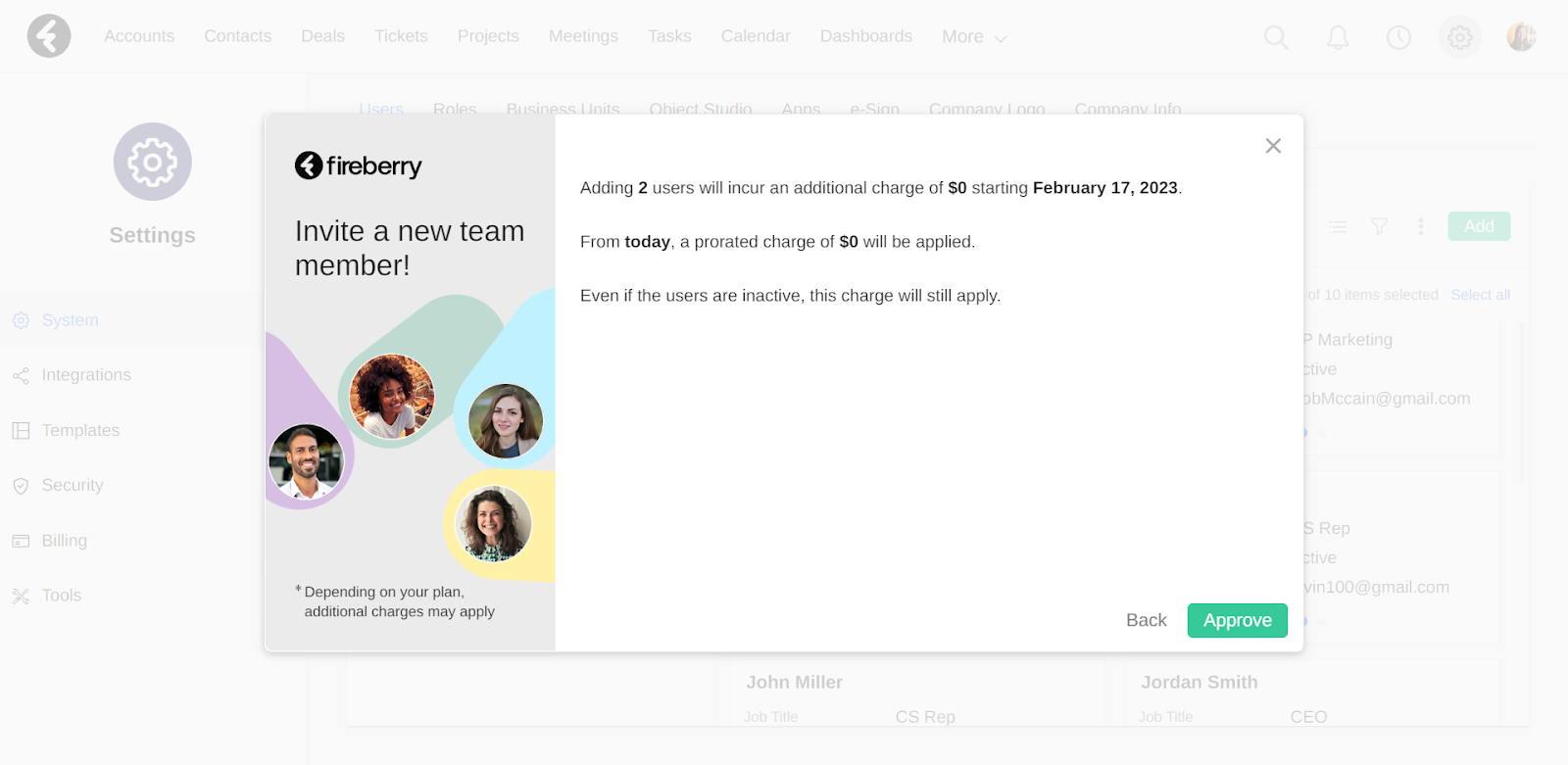Open the search magnifier icon
The image size is (1568, 765).
coord(1276,37)
